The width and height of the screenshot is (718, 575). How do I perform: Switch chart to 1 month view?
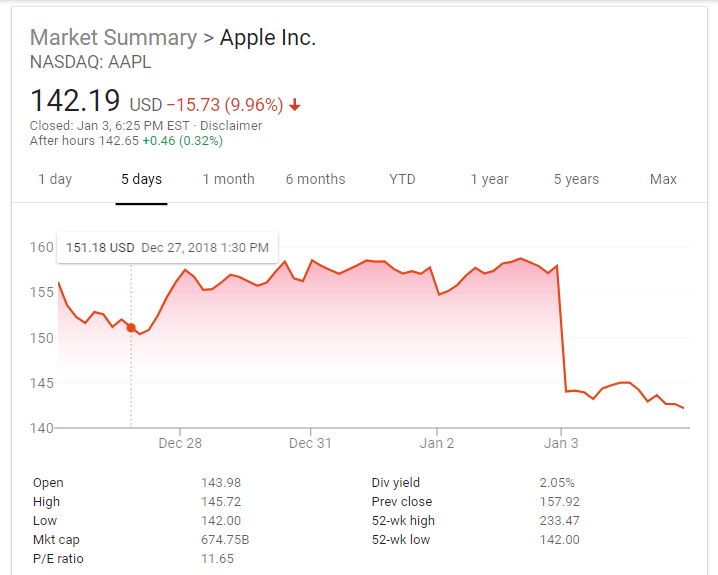coord(228,180)
